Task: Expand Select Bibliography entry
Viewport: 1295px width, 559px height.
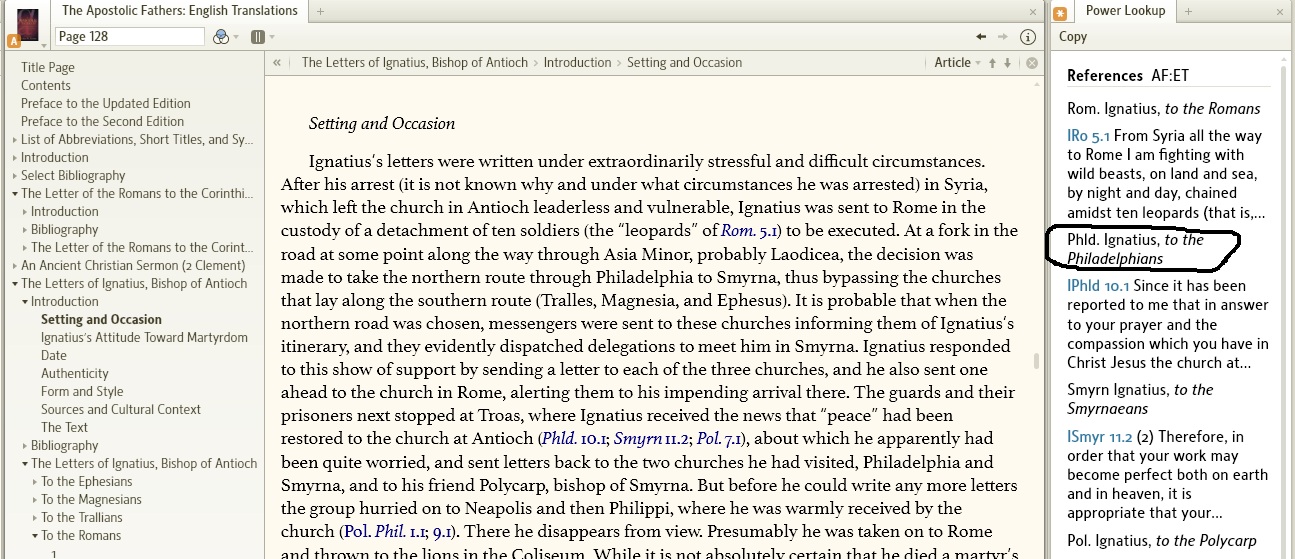Action: coord(15,176)
